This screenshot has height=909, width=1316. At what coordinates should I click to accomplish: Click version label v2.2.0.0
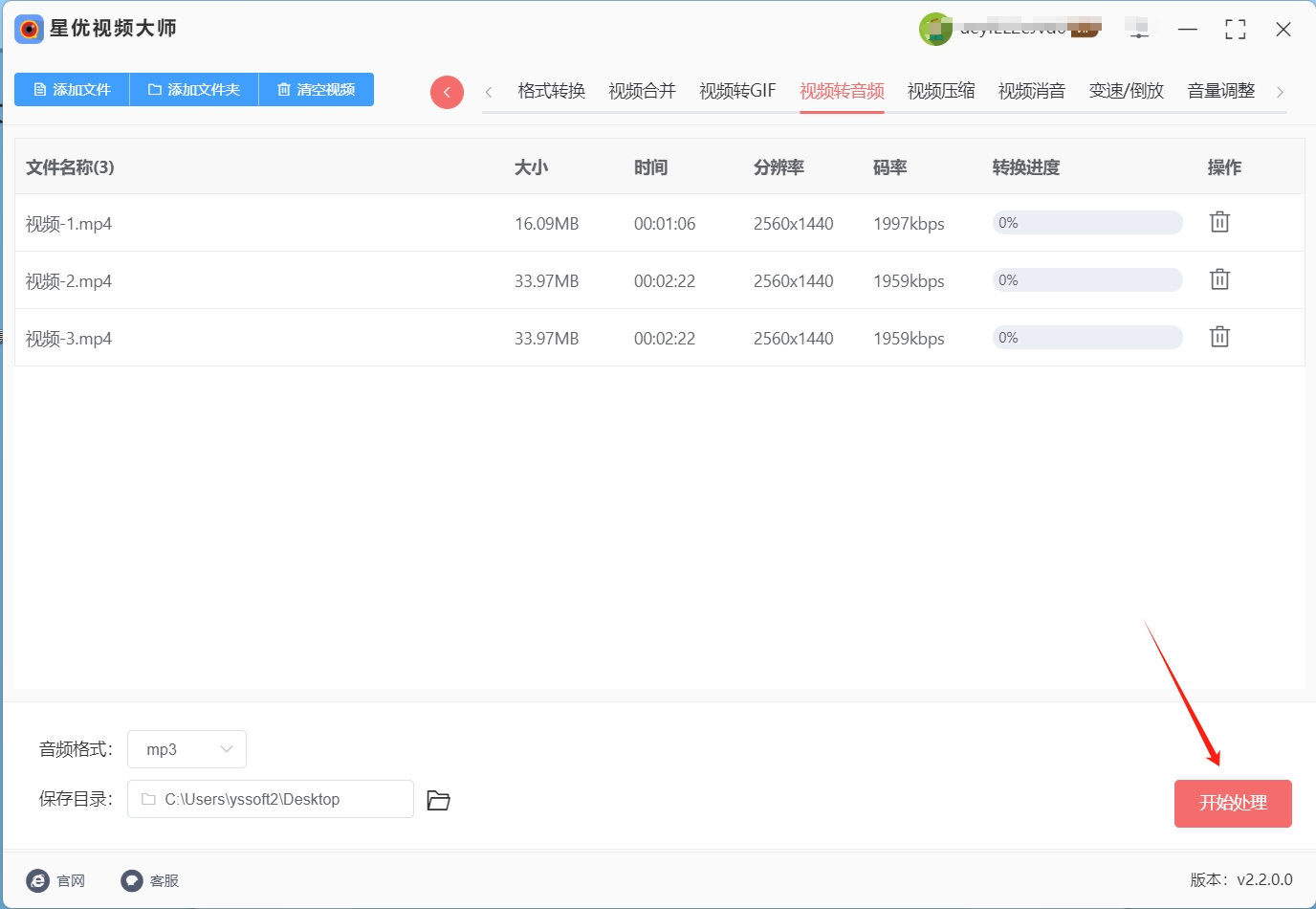pyautogui.click(x=1264, y=879)
